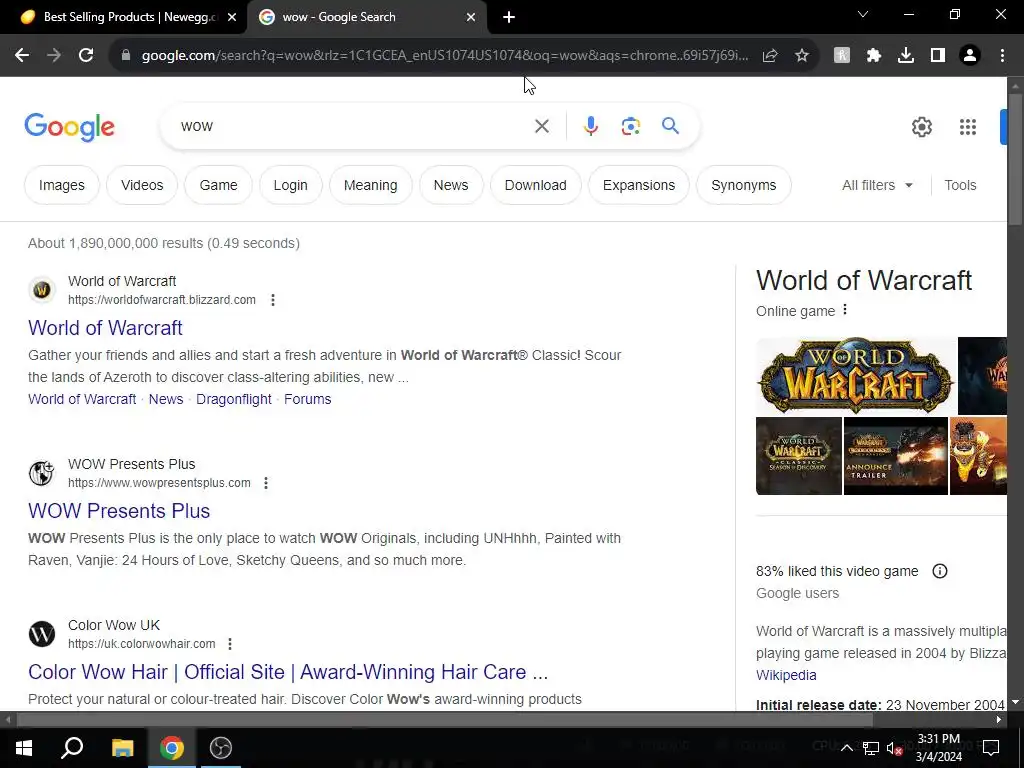Go back using the browser back arrow
Image resolution: width=1024 pixels, height=768 pixels.
point(22,56)
